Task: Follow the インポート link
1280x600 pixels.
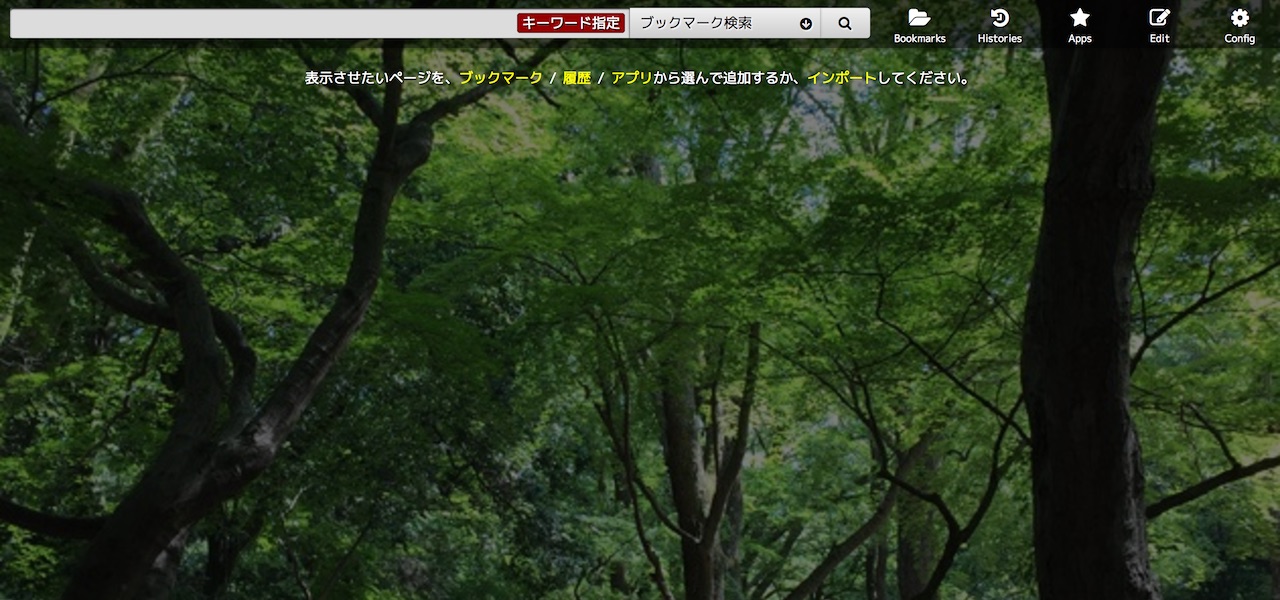Action: [842, 78]
